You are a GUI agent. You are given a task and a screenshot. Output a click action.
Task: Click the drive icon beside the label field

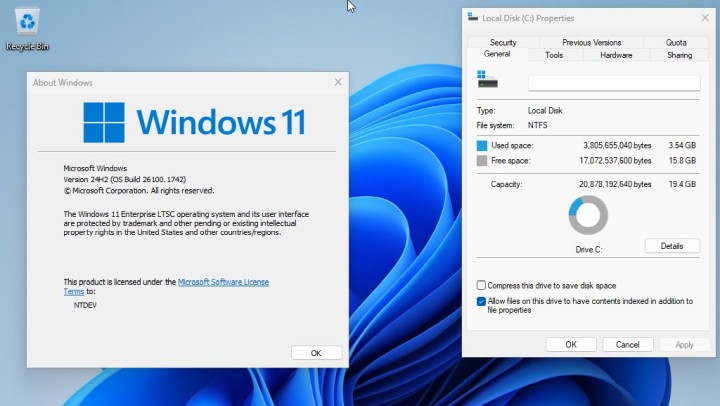[x=487, y=81]
